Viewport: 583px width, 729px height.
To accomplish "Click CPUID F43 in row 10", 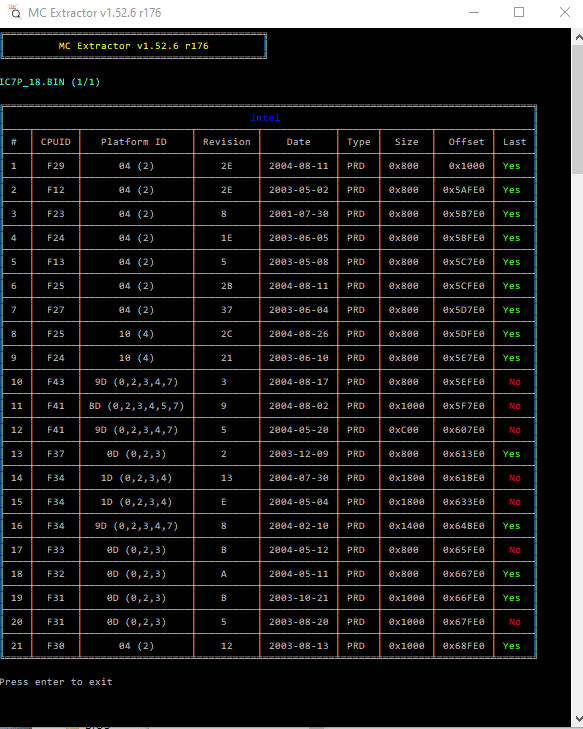I will [x=56, y=382].
